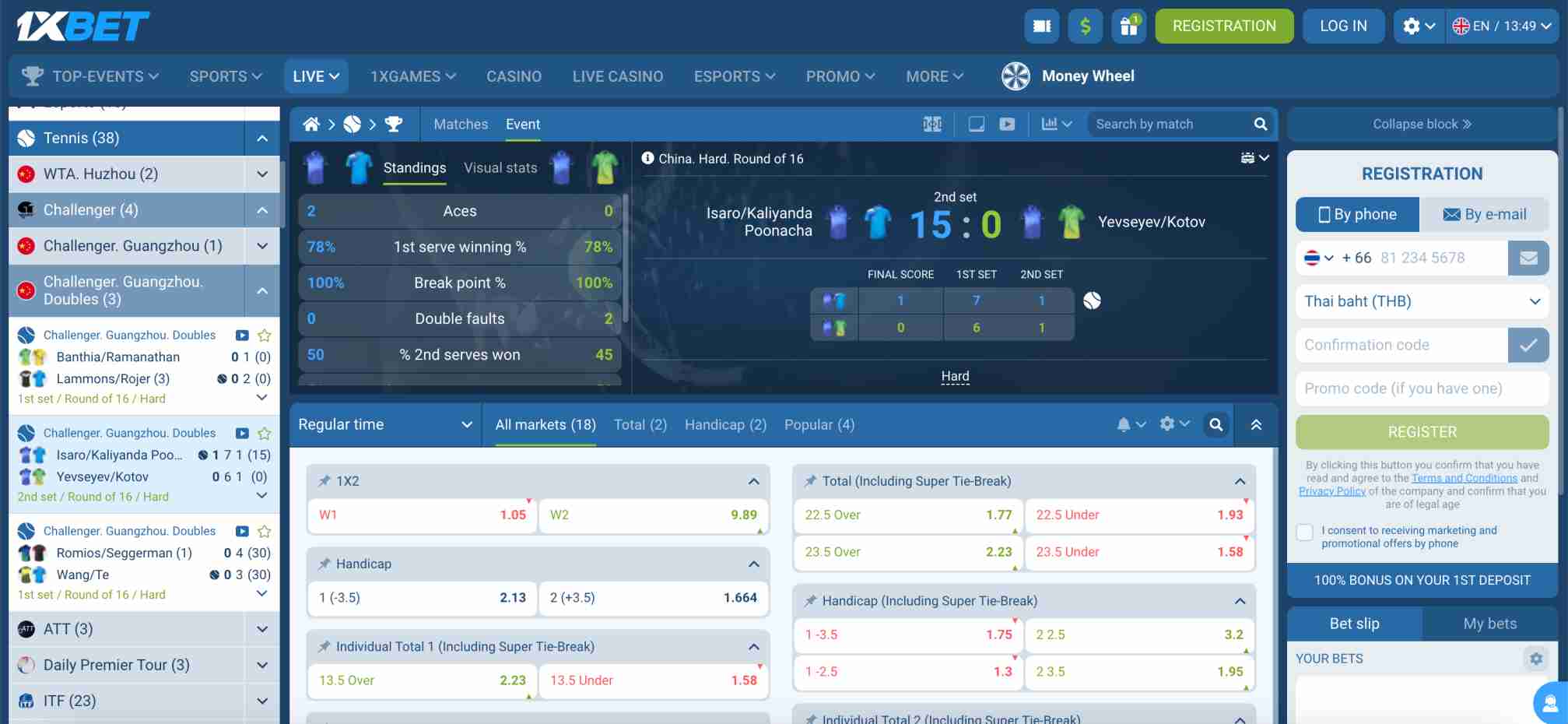Show Total (2) markets tab
Viewport: 1568px width, 724px height.
pyautogui.click(x=640, y=424)
